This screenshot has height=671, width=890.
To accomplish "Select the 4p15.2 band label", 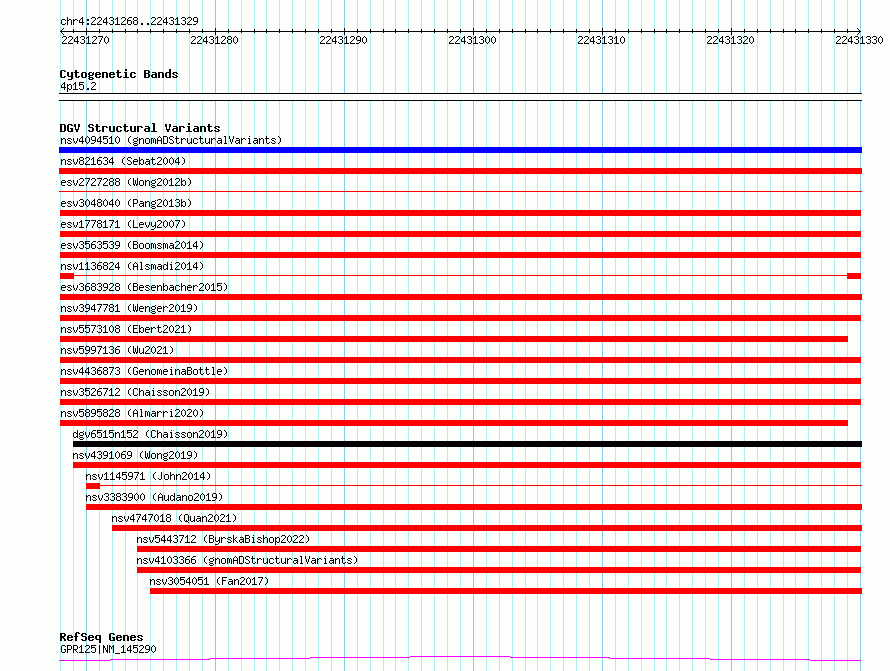I will coord(78,86).
